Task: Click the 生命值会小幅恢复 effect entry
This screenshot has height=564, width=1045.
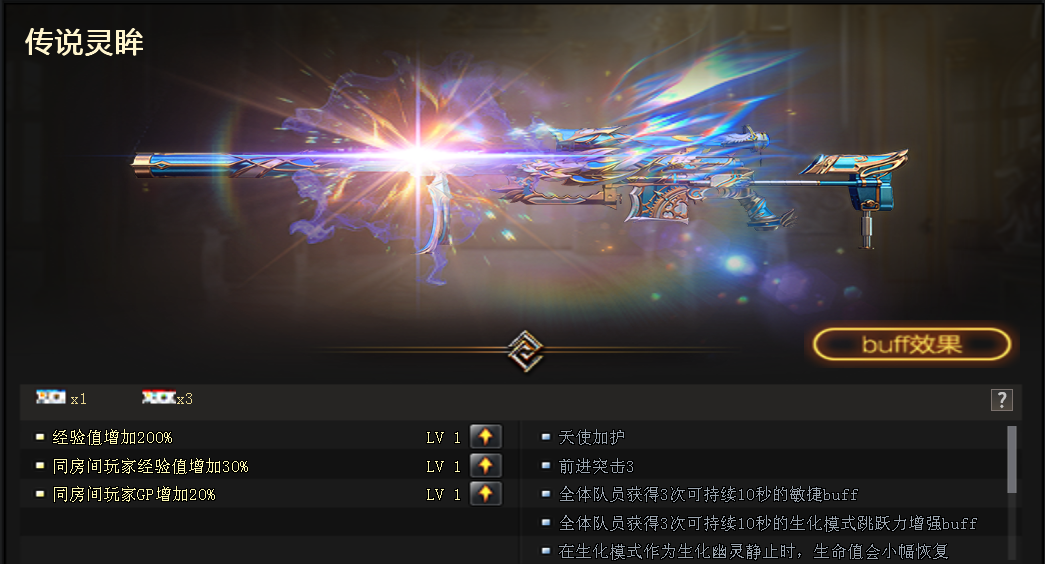Action: point(754,551)
